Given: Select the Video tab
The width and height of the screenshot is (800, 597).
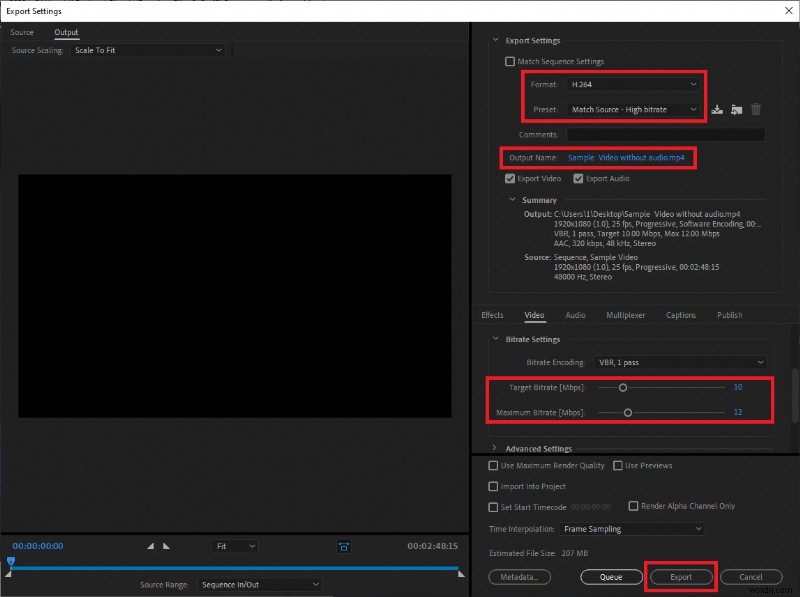Looking at the screenshot, I should (x=534, y=315).
